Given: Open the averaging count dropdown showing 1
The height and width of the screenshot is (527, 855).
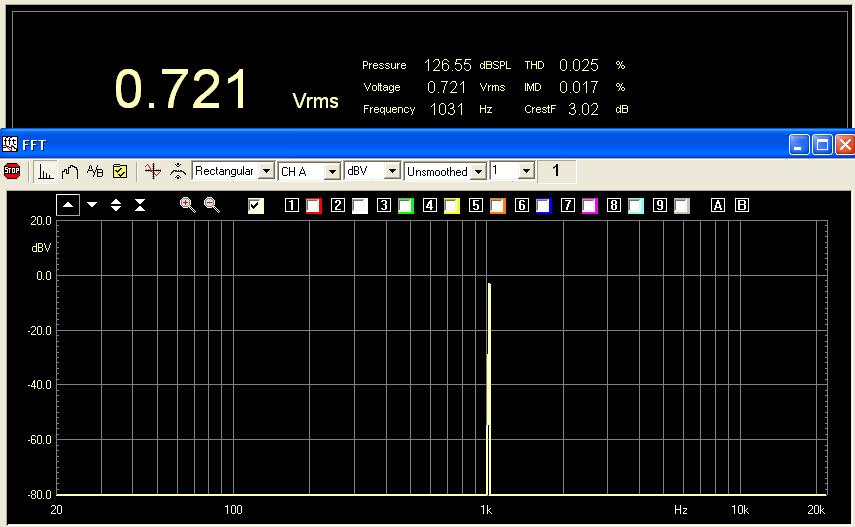Looking at the screenshot, I should pyautogui.click(x=526, y=171).
